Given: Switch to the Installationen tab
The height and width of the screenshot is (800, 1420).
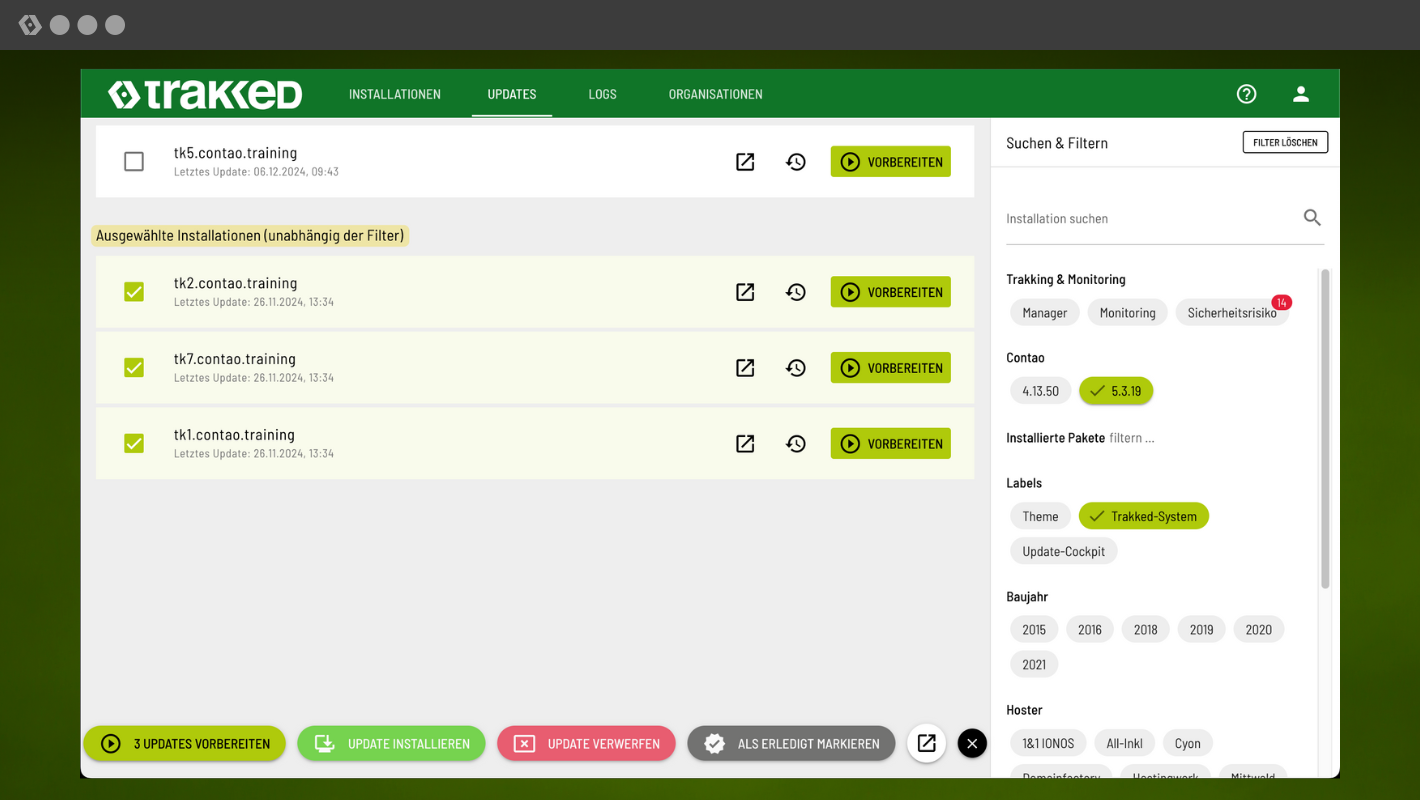Looking at the screenshot, I should (x=394, y=94).
